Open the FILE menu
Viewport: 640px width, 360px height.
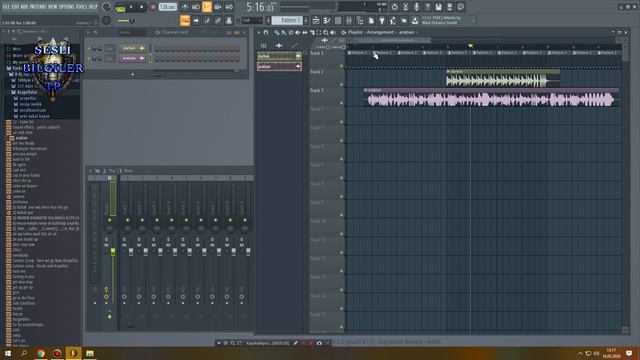click(6, 7)
